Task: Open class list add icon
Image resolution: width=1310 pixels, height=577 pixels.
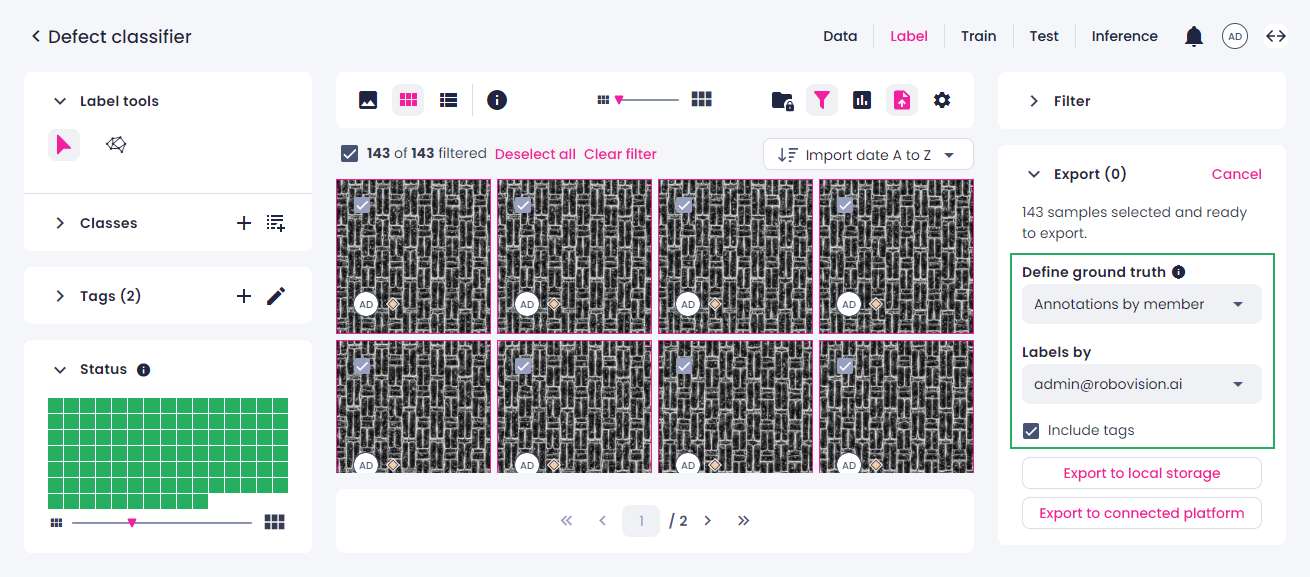Action: [276, 223]
